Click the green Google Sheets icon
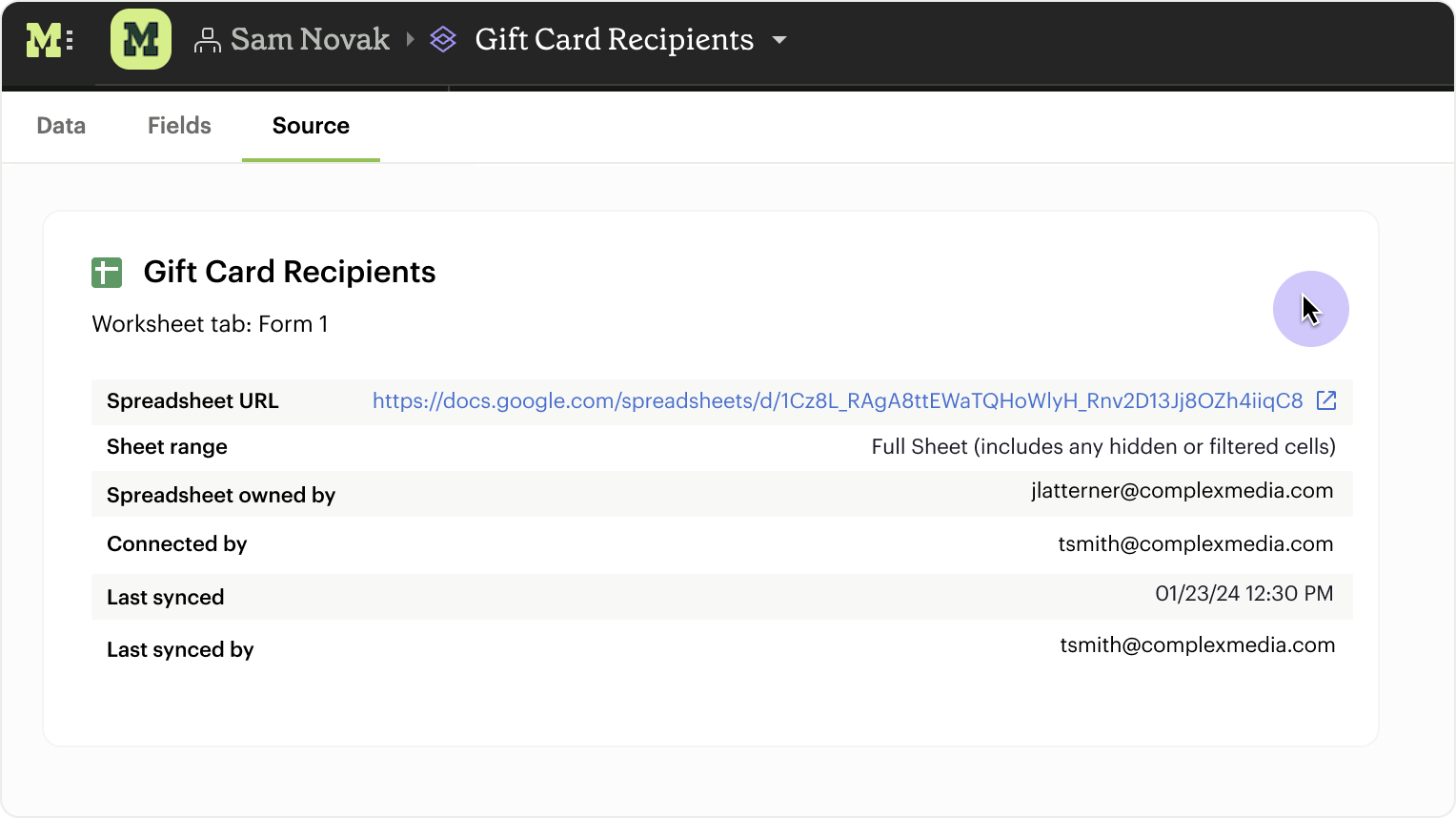This screenshot has width=1456, height=818. point(107,273)
